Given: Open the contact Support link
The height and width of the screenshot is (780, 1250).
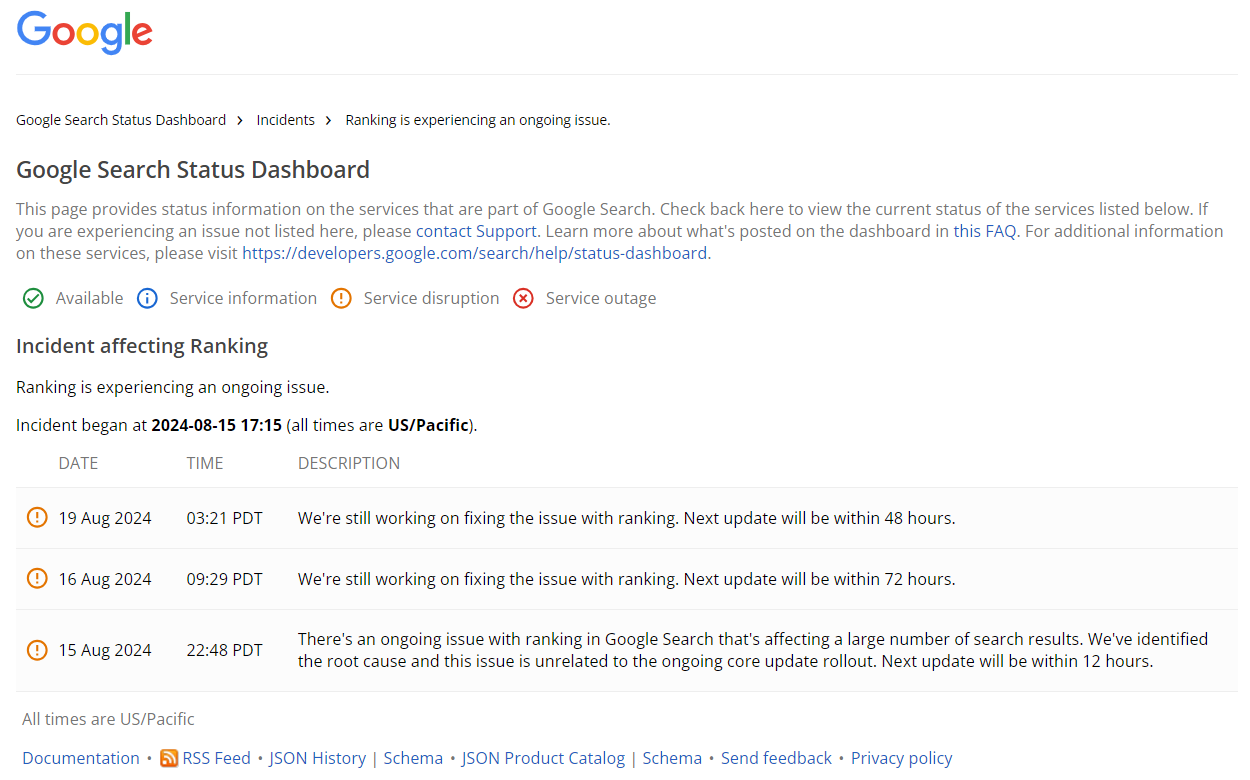Looking at the screenshot, I should (476, 231).
